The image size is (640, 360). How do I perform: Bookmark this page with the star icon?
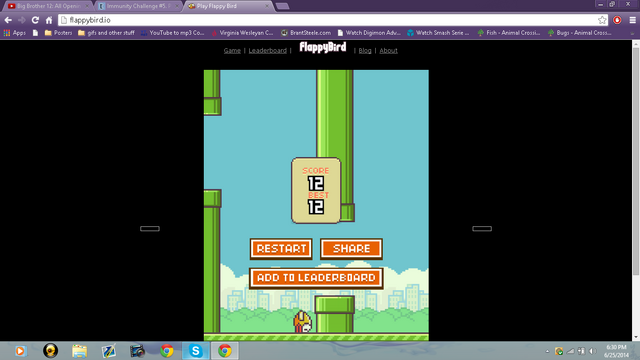coord(602,20)
